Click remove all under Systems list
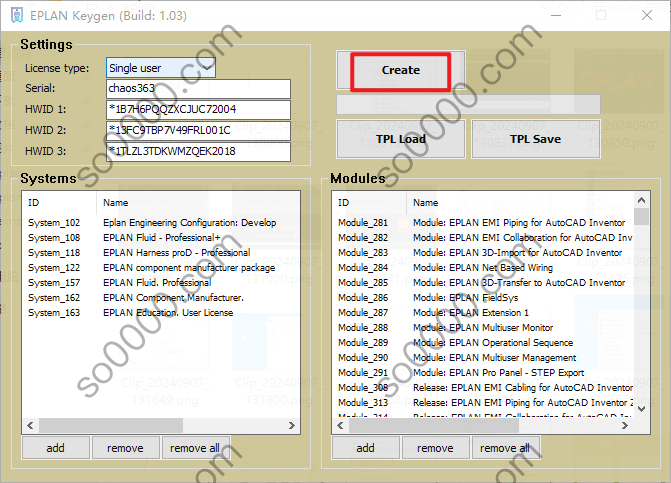Screen dimensions: 671x483 (x=195, y=448)
